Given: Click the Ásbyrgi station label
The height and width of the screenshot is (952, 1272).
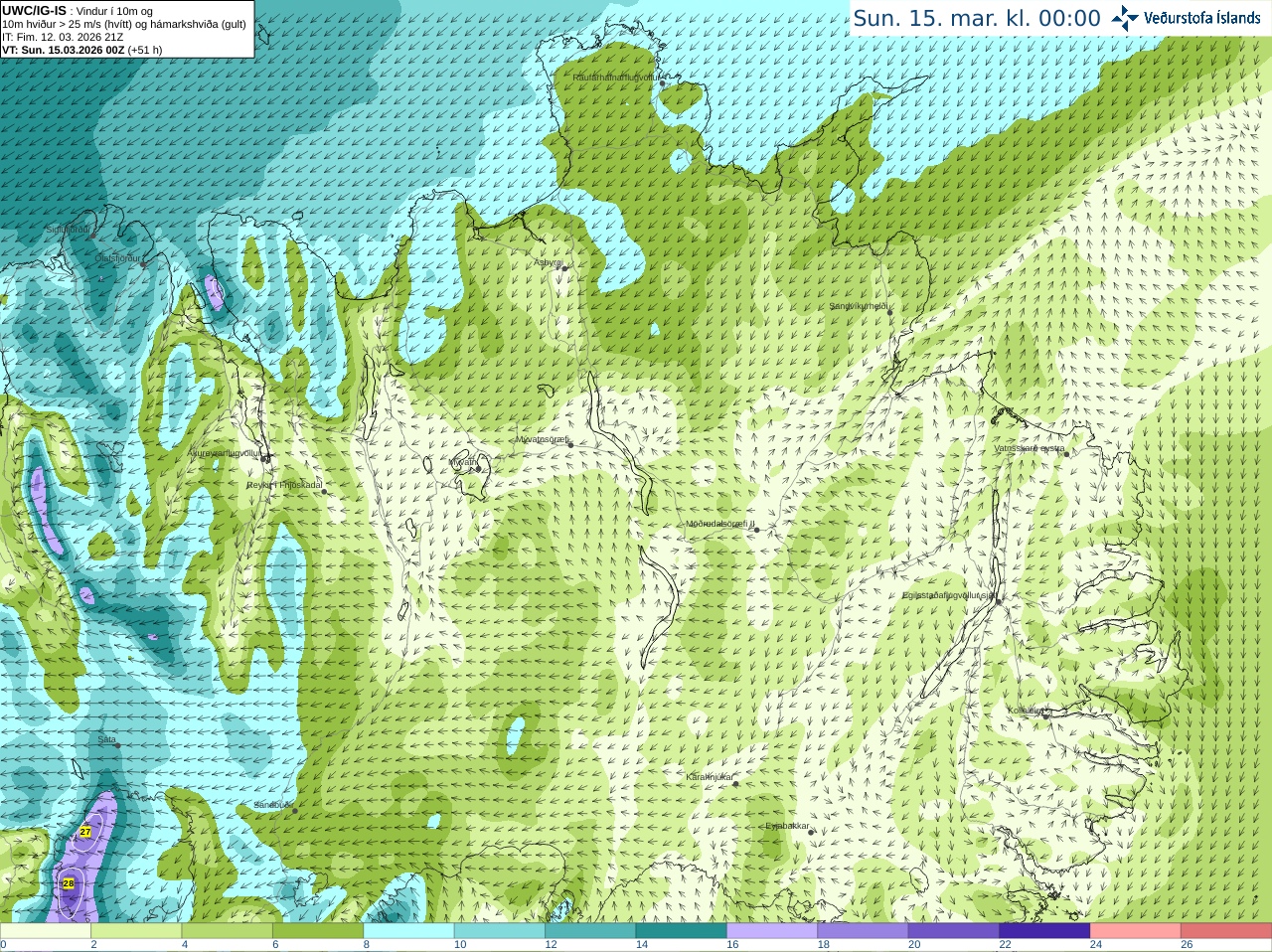Looking at the screenshot, I should 549,262.
